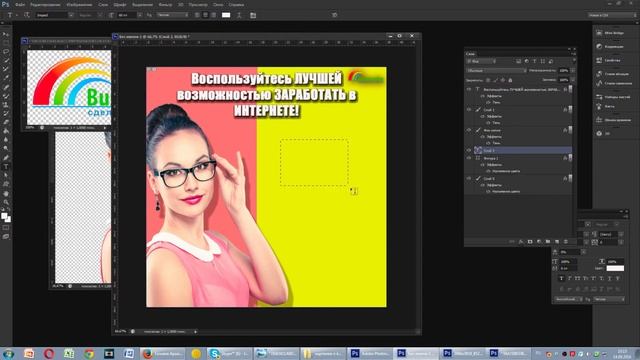Toggle visibility of the highlighted selected layer
This screenshot has height=360, width=640.
point(469,150)
